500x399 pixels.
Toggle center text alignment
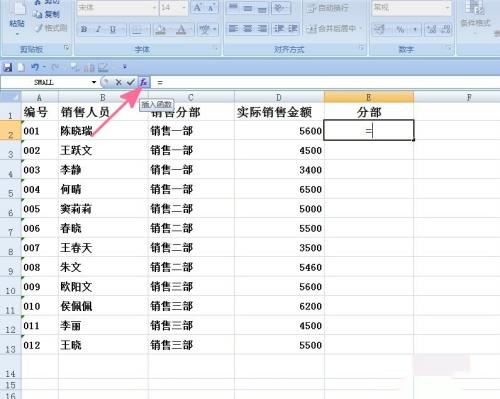(x=248, y=29)
